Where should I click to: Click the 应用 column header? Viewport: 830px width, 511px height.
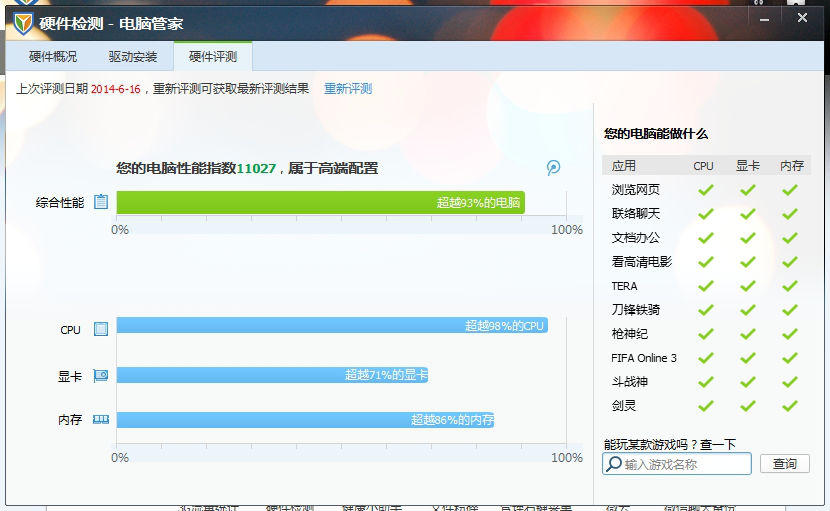(x=624, y=166)
